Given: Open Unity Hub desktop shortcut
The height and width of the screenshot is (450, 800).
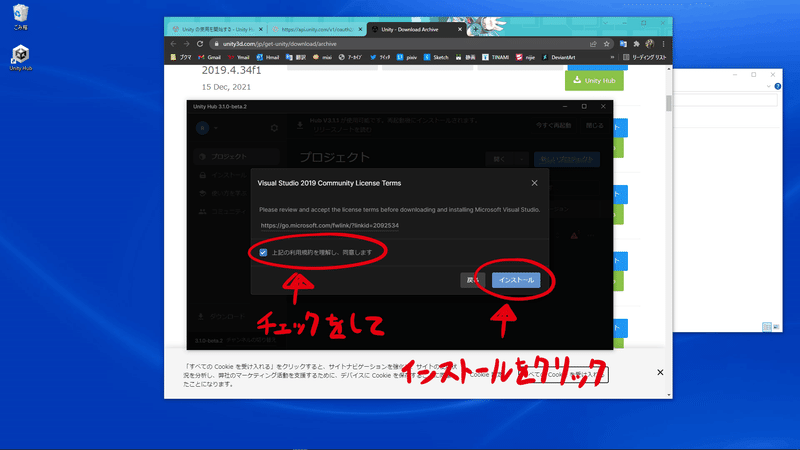Looking at the screenshot, I should click(x=20, y=58).
